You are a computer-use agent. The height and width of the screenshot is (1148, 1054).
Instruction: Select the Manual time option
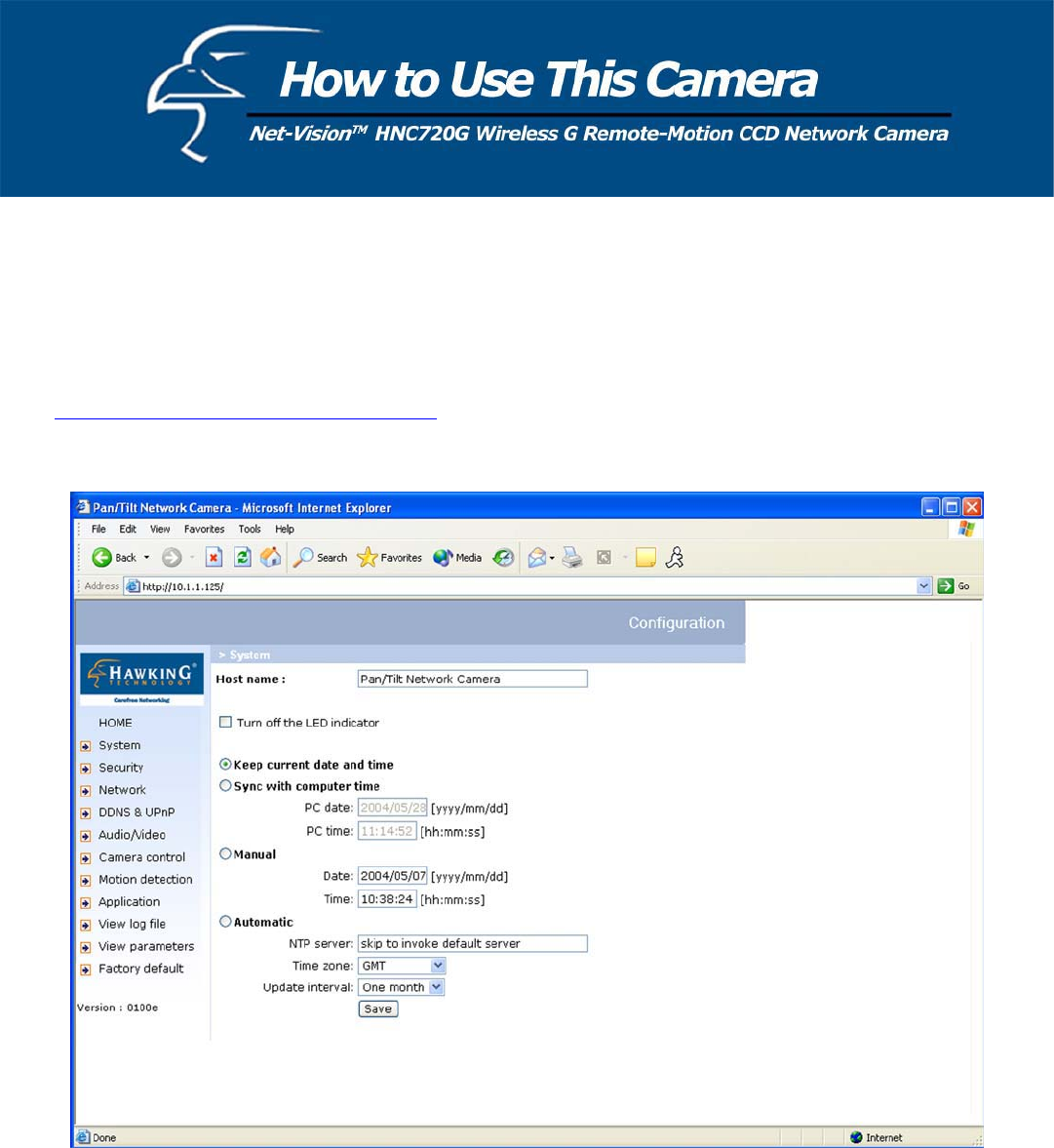(x=225, y=853)
